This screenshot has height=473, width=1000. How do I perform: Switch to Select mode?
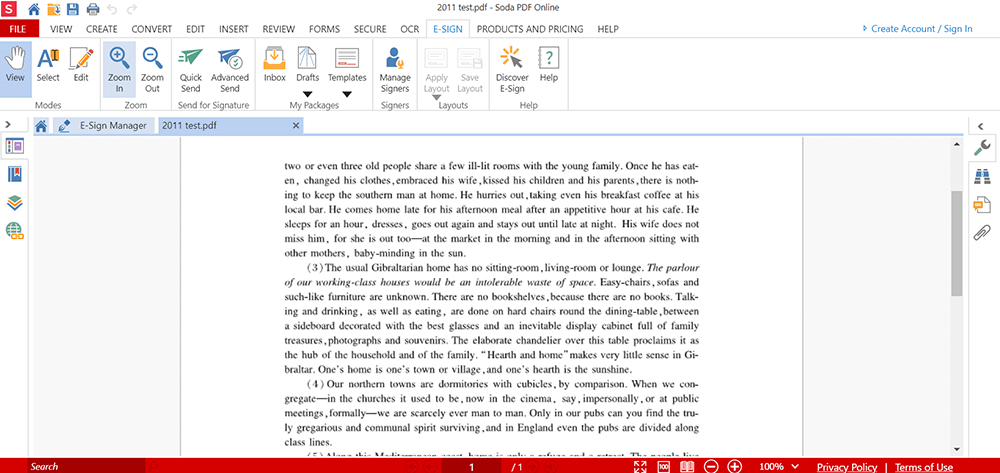[48, 60]
